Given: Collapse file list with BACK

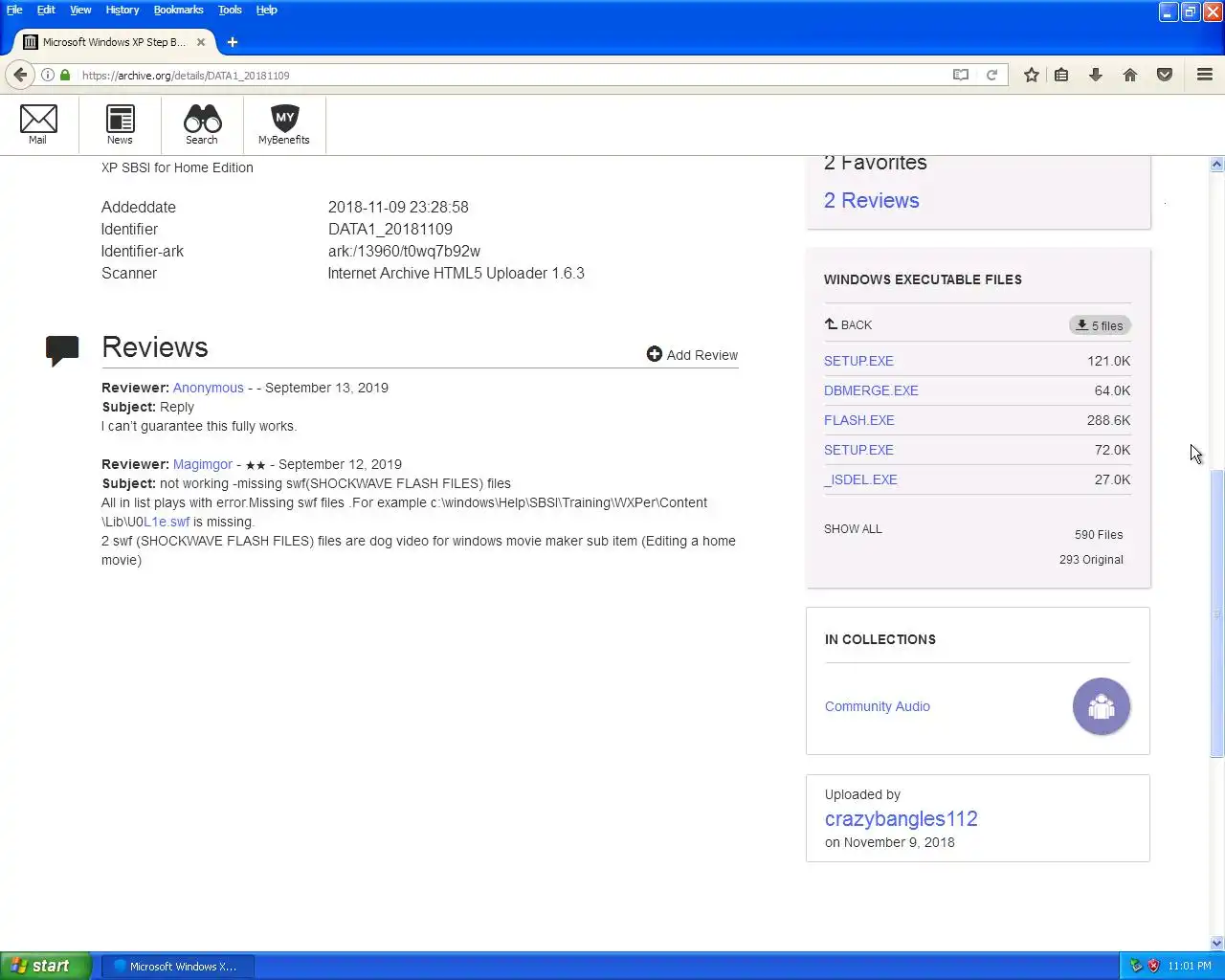Looking at the screenshot, I should 848,324.
